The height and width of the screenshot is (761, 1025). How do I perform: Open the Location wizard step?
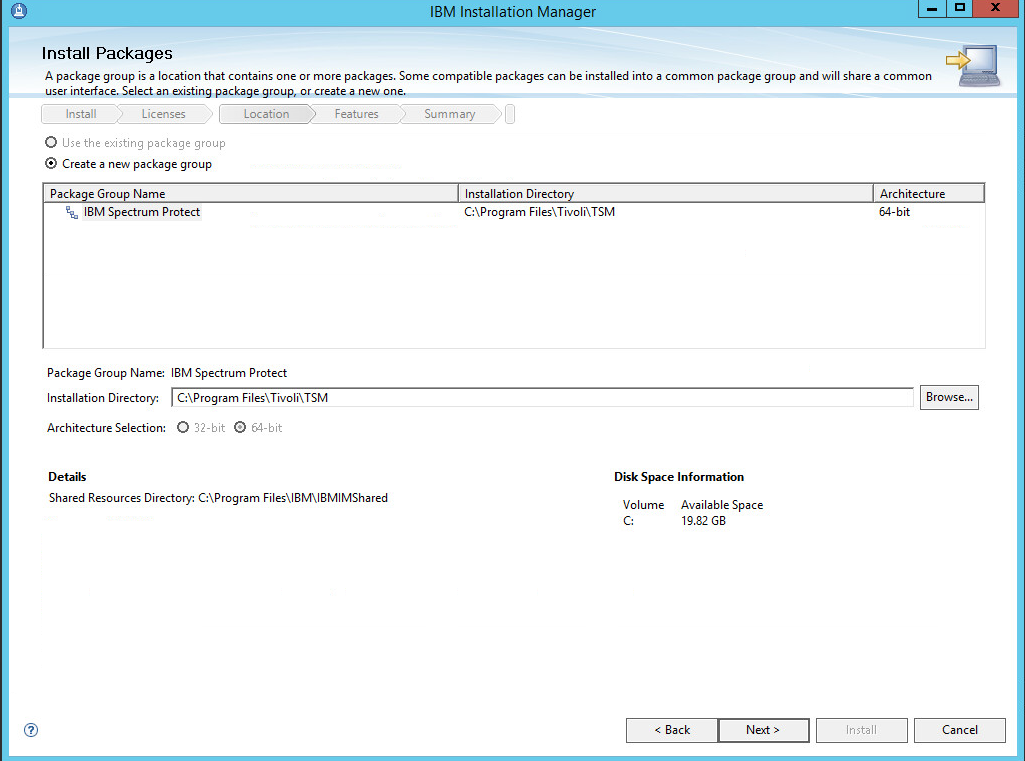(266, 114)
